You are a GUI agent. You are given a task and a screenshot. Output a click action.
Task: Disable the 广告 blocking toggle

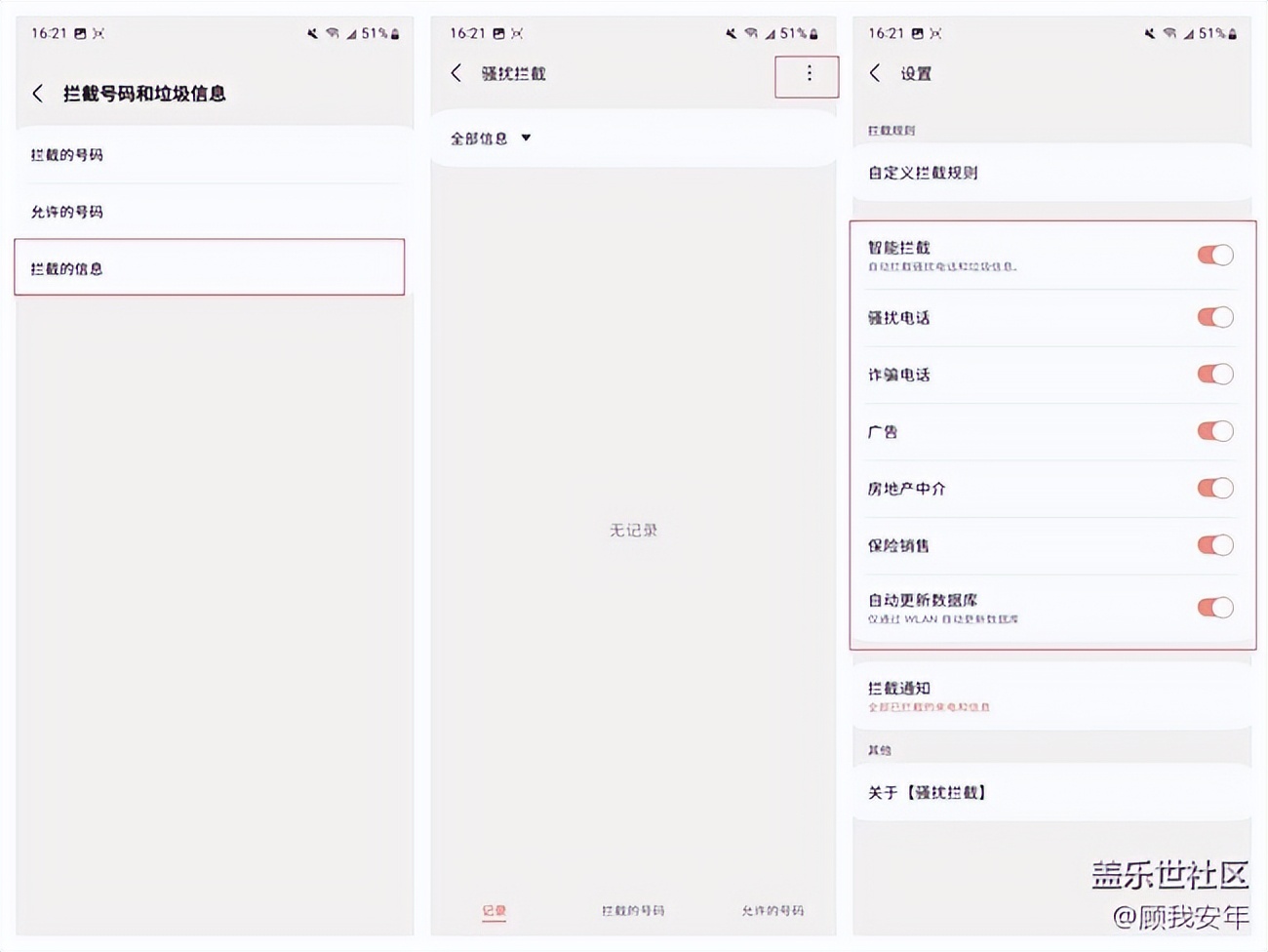click(x=1212, y=430)
